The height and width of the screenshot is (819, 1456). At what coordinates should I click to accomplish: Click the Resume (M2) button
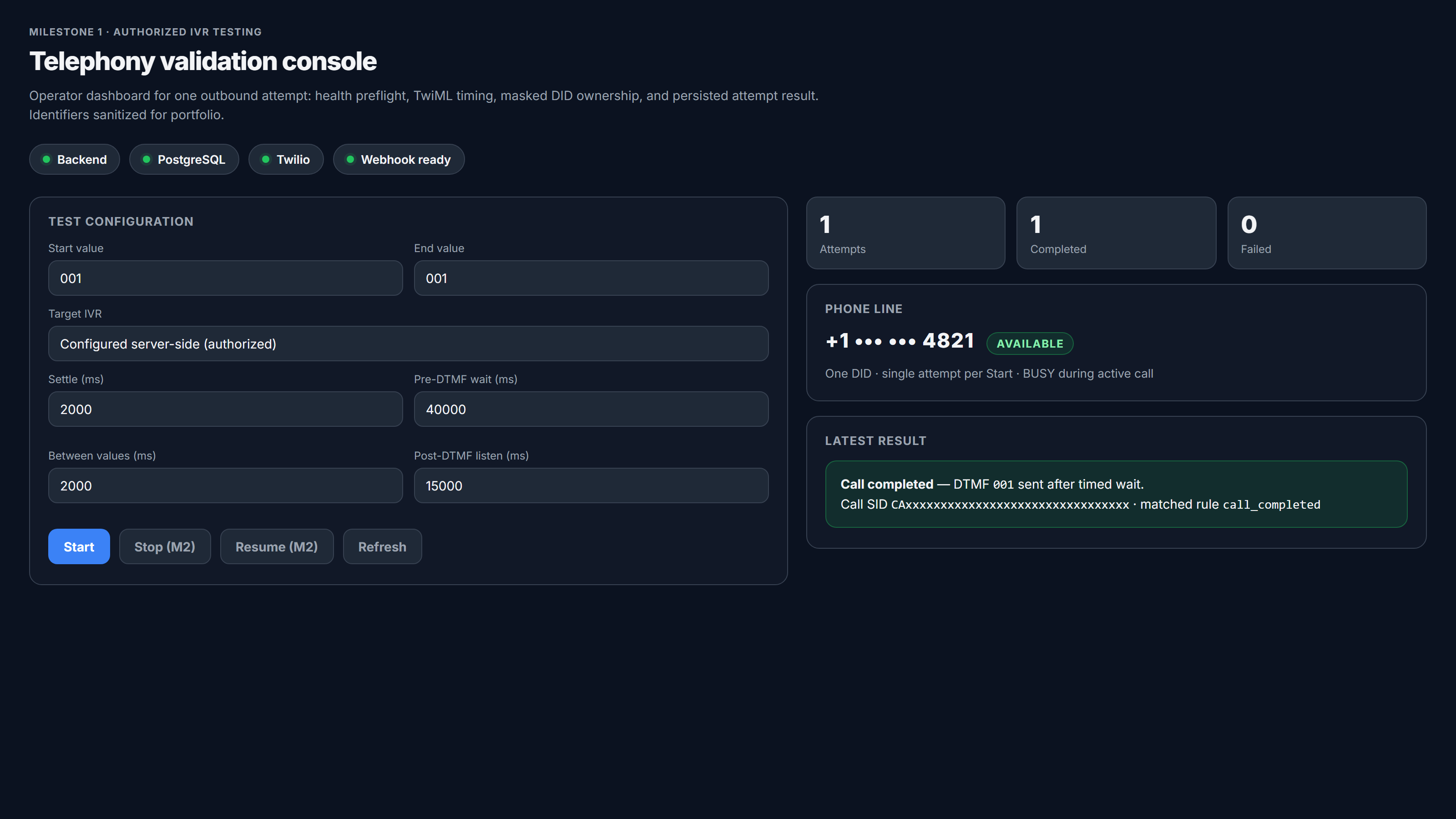[x=276, y=546]
